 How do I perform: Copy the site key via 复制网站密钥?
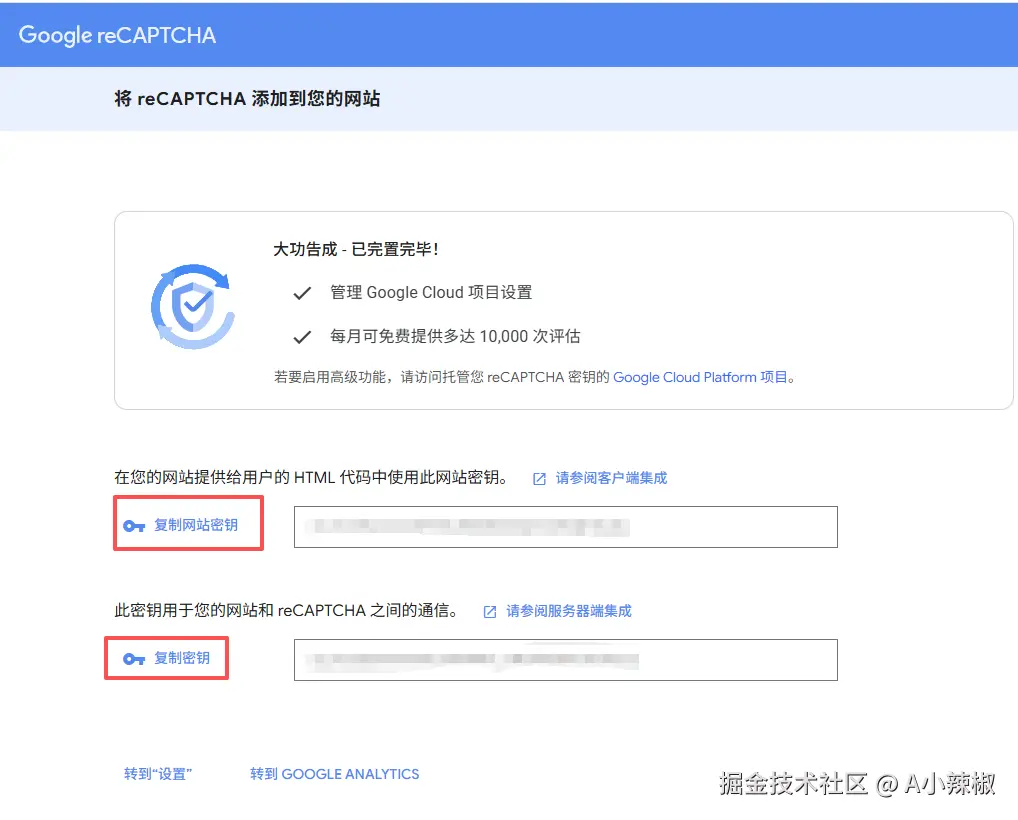[x=195, y=525]
